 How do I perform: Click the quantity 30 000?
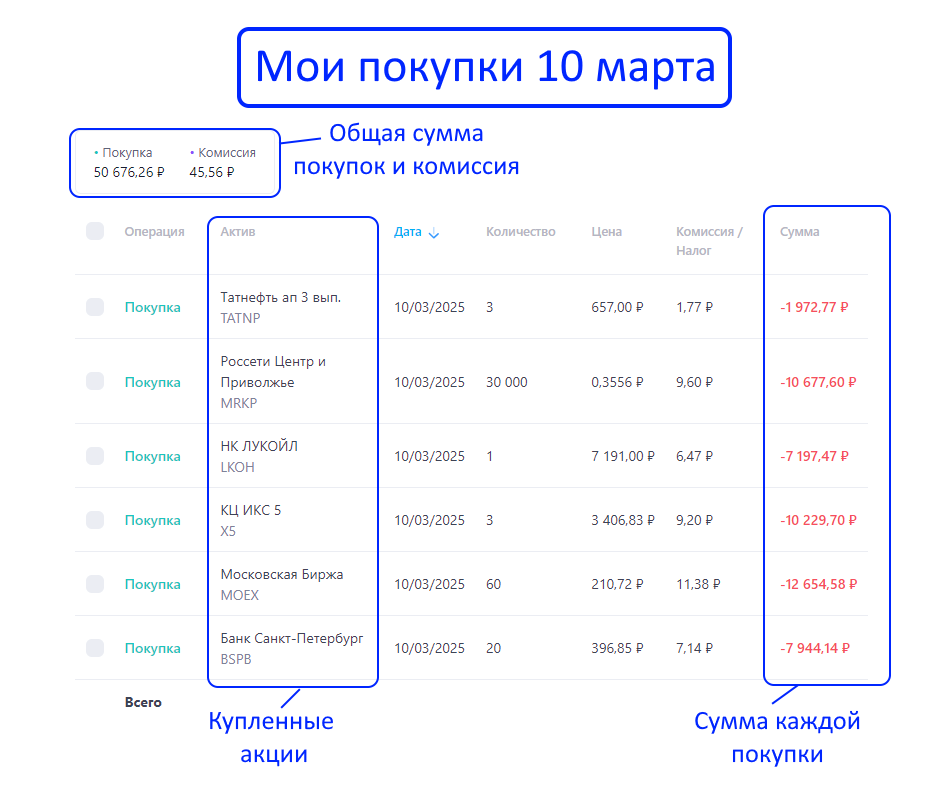pyautogui.click(x=506, y=382)
